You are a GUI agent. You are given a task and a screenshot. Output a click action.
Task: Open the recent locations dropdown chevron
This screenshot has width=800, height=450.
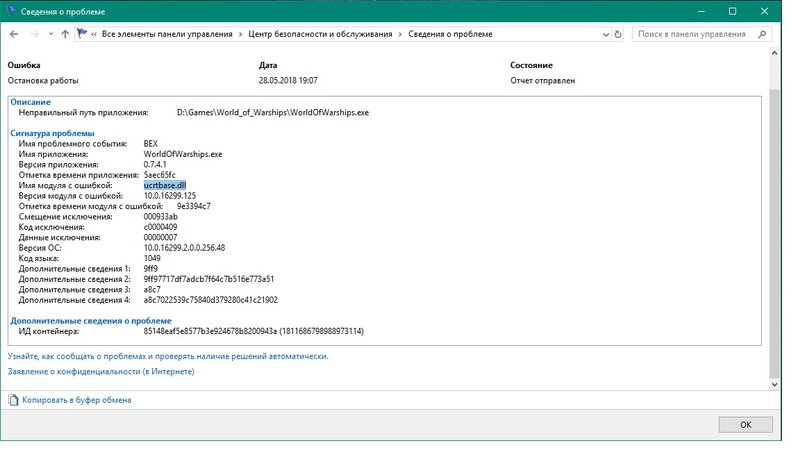[x=51, y=34]
